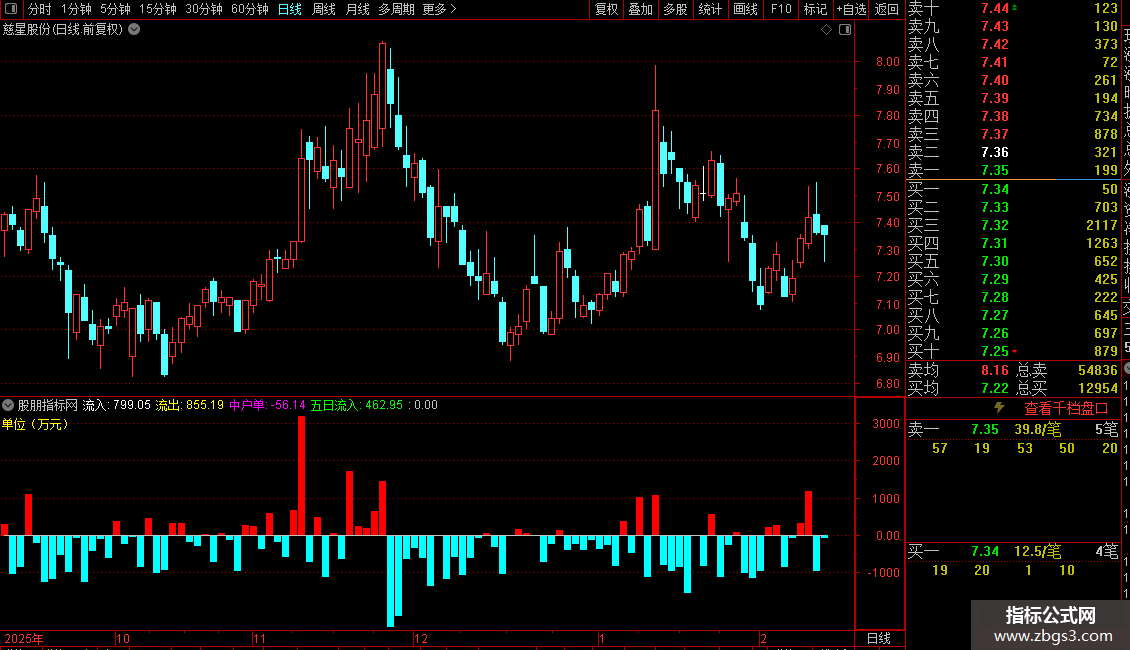Select the 1分钟 period tab
Image resolution: width=1130 pixels, height=650 pixels.
tap(76, 9)
